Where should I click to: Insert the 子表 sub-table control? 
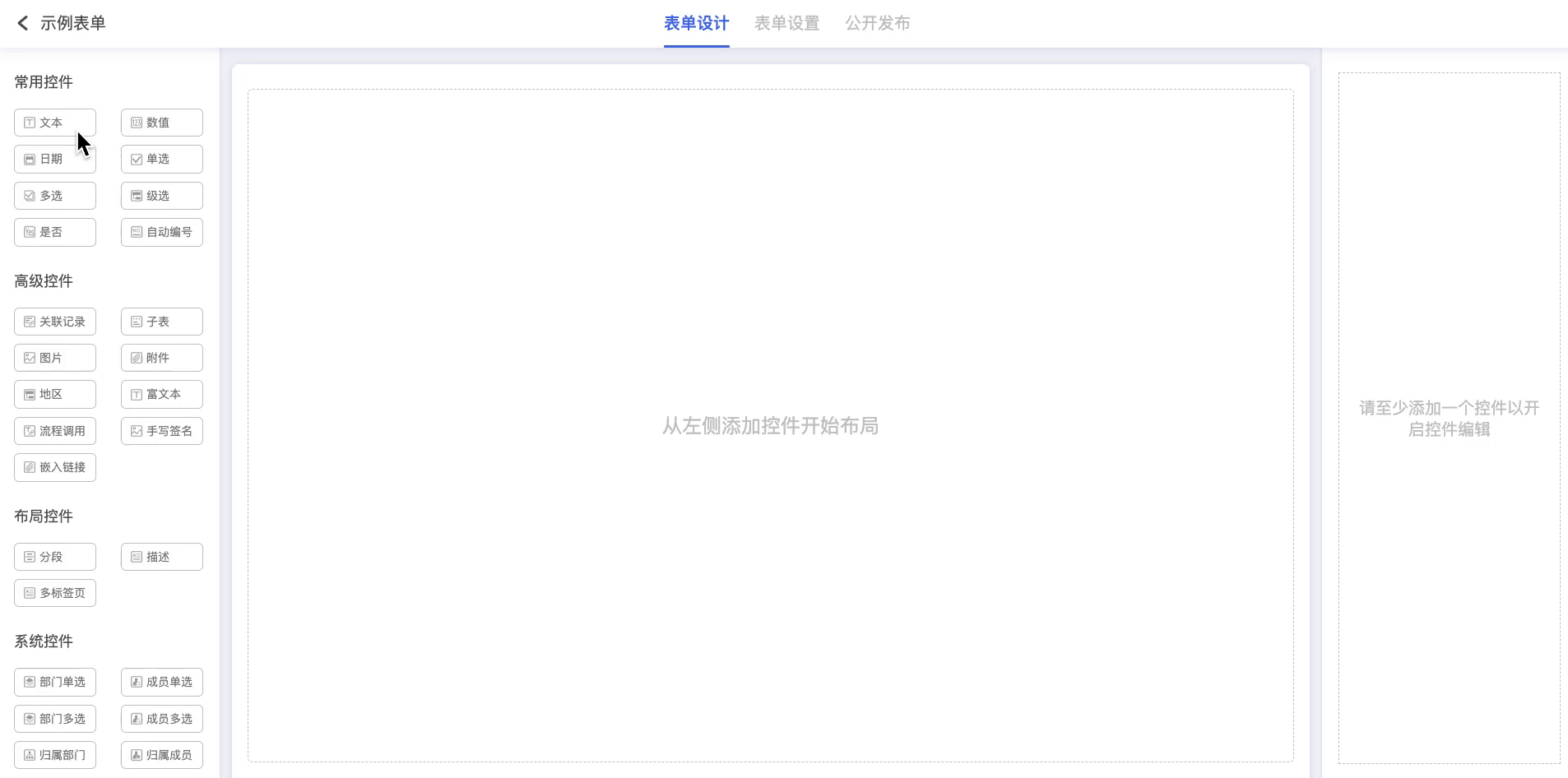161,322
